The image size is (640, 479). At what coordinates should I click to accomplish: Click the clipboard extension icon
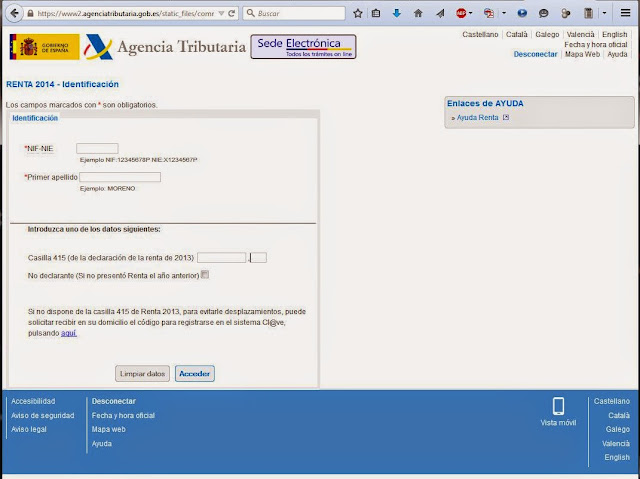588,13
